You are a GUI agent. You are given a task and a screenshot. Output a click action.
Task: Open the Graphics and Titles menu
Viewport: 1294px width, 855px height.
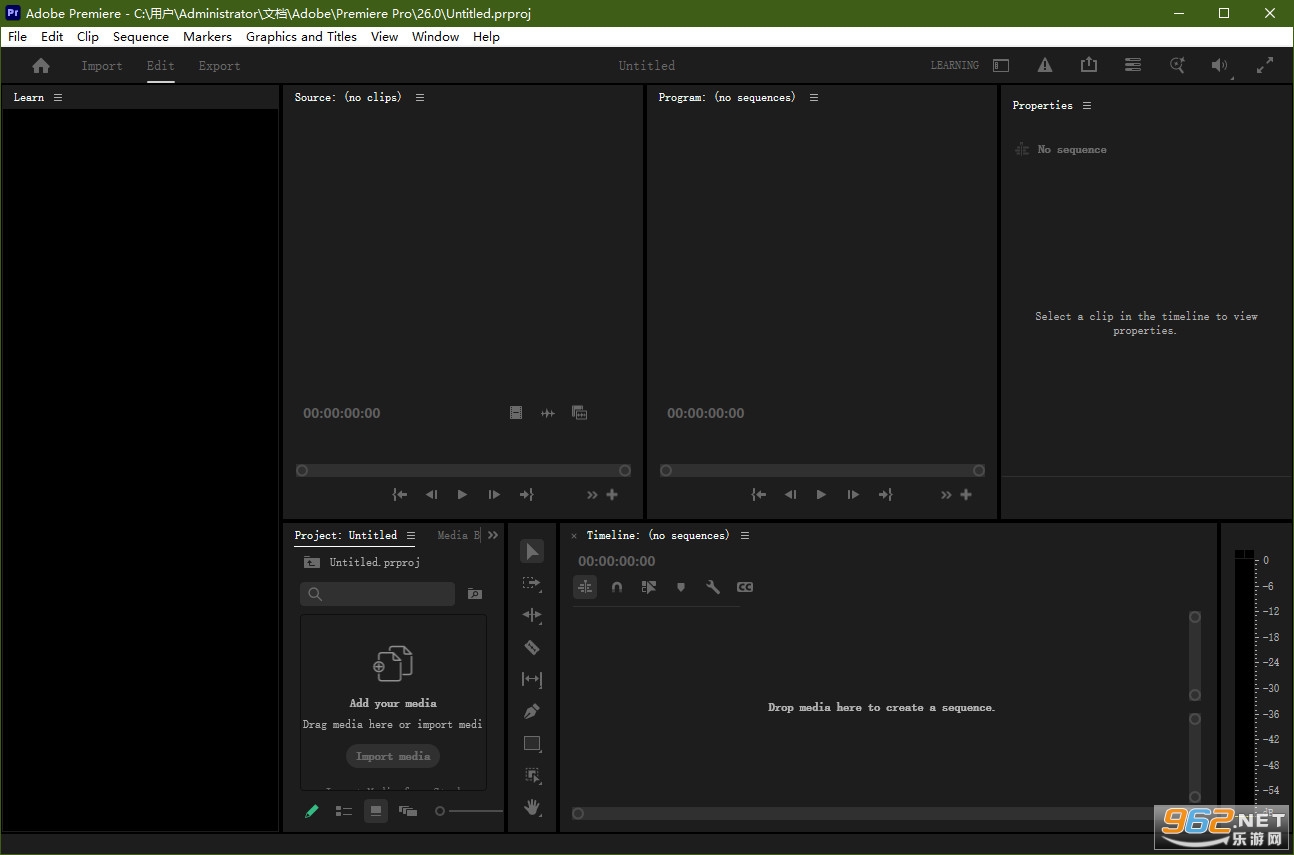click(x=301, y=36)
